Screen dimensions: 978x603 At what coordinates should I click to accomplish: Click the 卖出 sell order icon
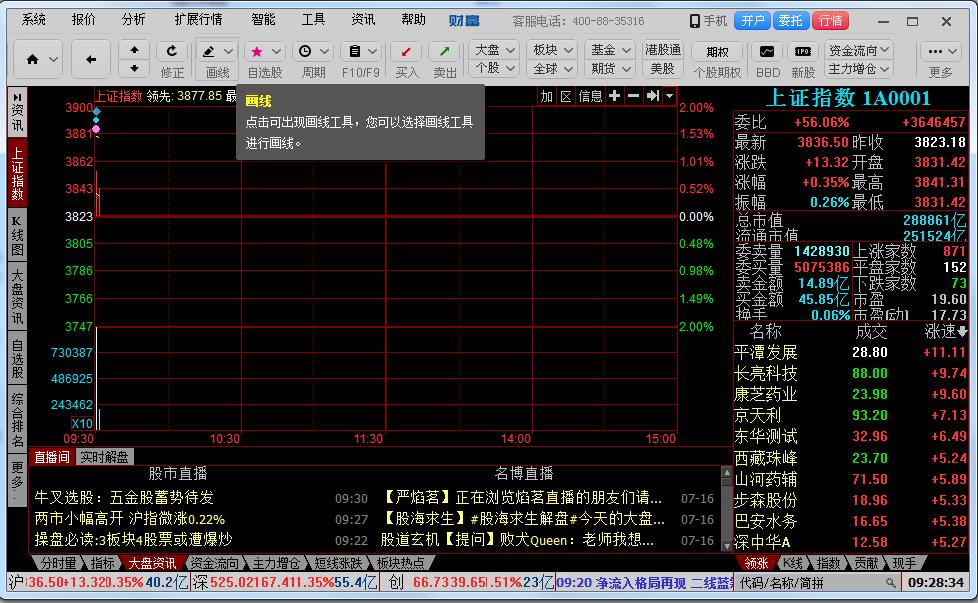click(446, 49)
